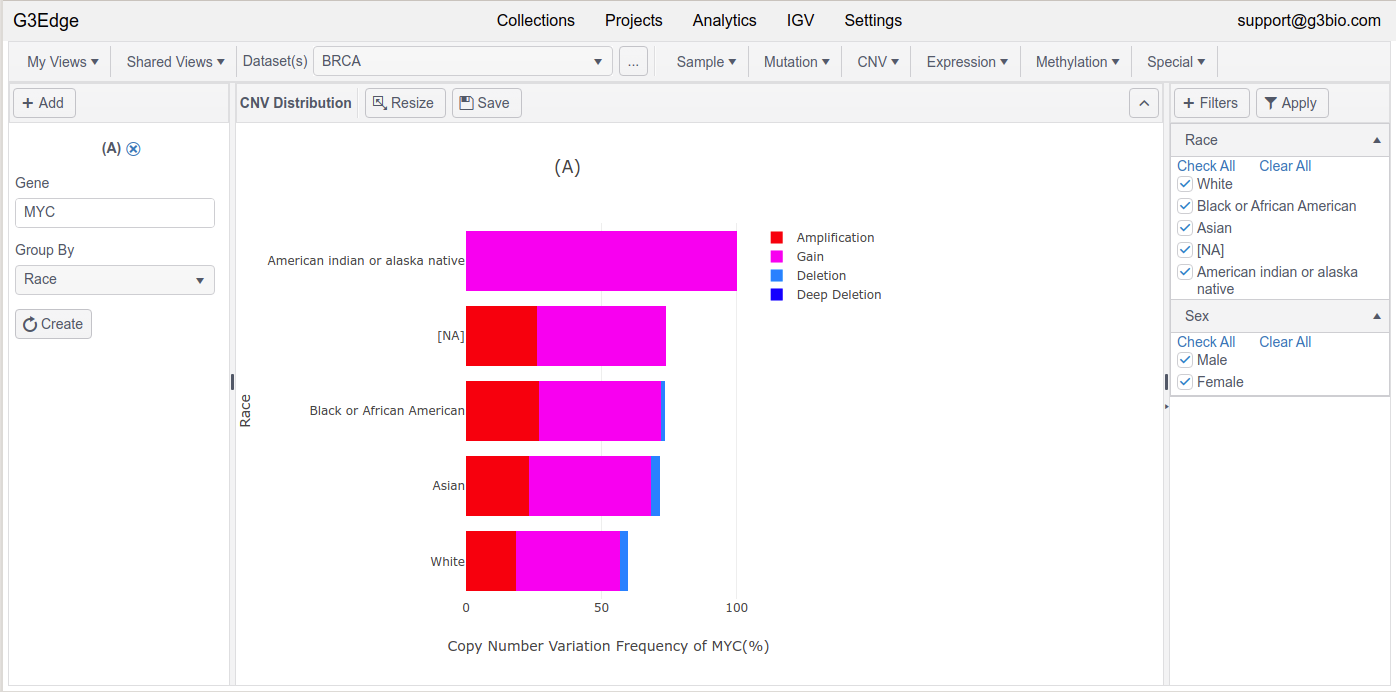Click the Gene input field containing MYC
Viewport: 1396px width, 692px height.
click(115, 213)
